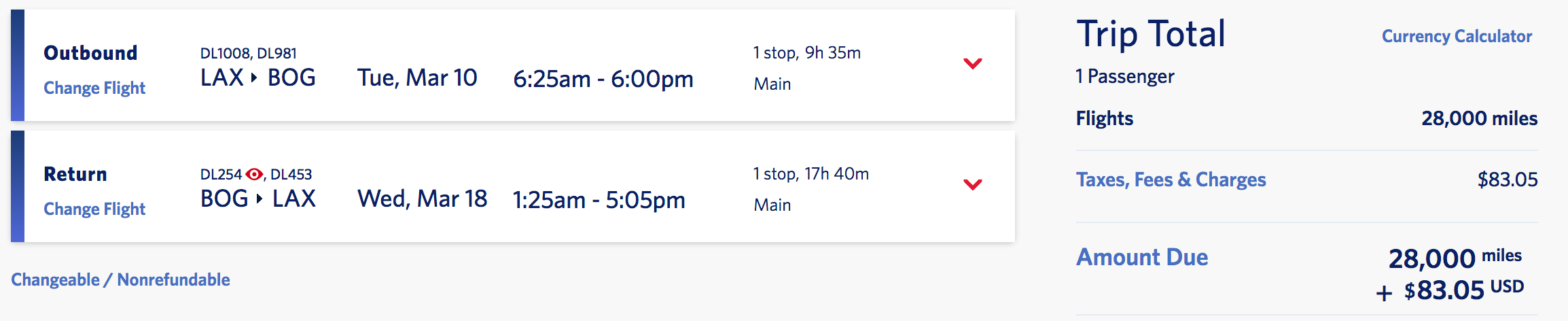Click the return time 1:25am - 5:05pm

coord(599,200)
